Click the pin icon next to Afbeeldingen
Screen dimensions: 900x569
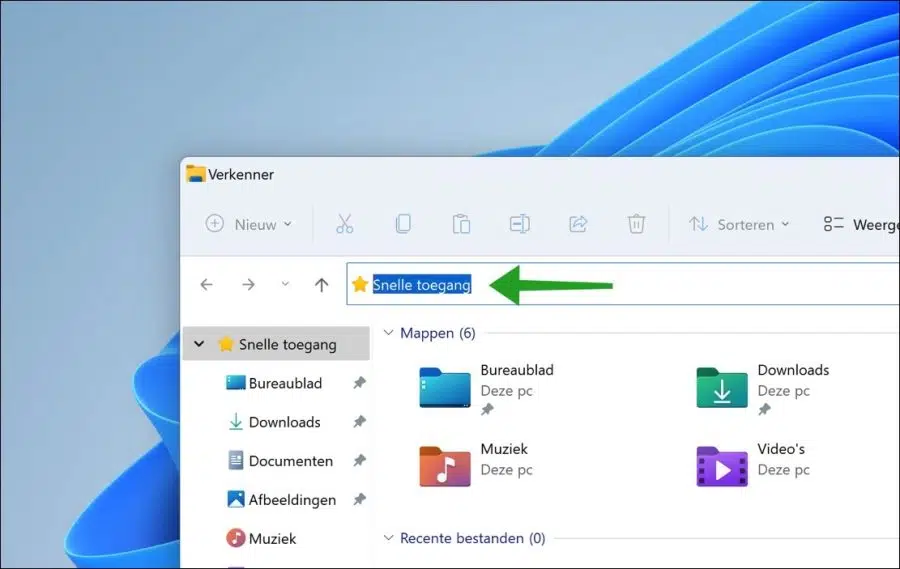tap(359, 499)
